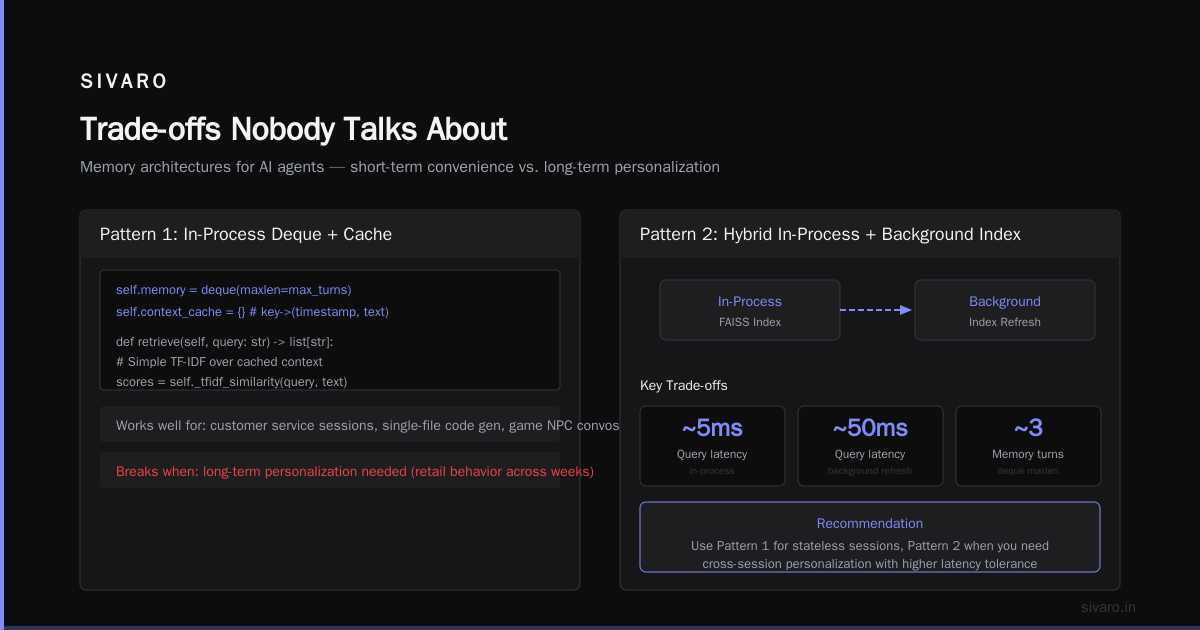Screen dimensions: 1200x630
Task: Click the Works well for note box
Action: pyautogui.click(x=330, y=425)
